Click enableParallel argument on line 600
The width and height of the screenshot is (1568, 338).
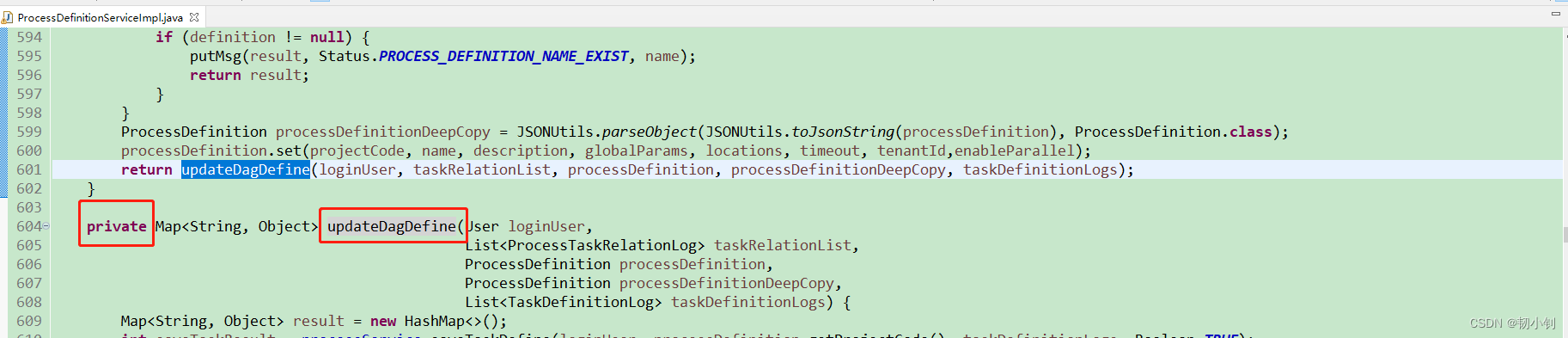tap(1015, 151)
